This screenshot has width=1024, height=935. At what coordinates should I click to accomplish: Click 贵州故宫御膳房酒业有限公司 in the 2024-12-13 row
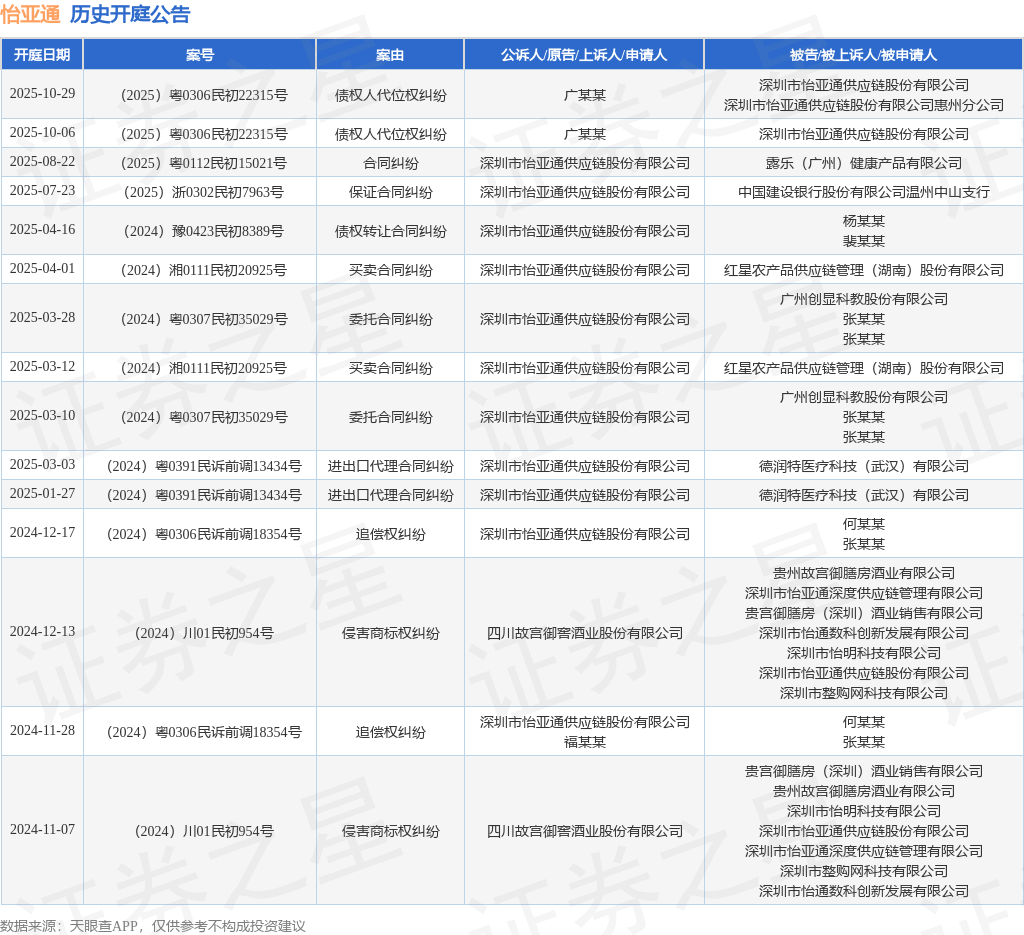tap(863, 573)
